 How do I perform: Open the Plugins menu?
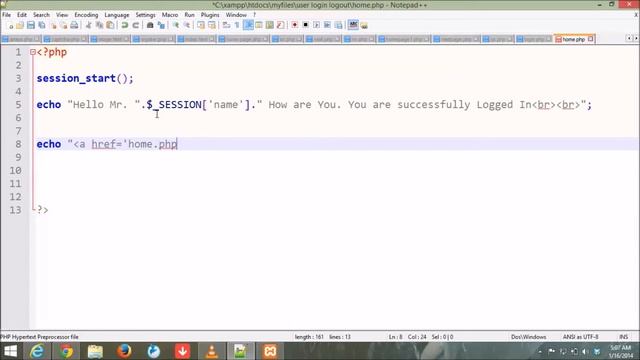[210, 15]
